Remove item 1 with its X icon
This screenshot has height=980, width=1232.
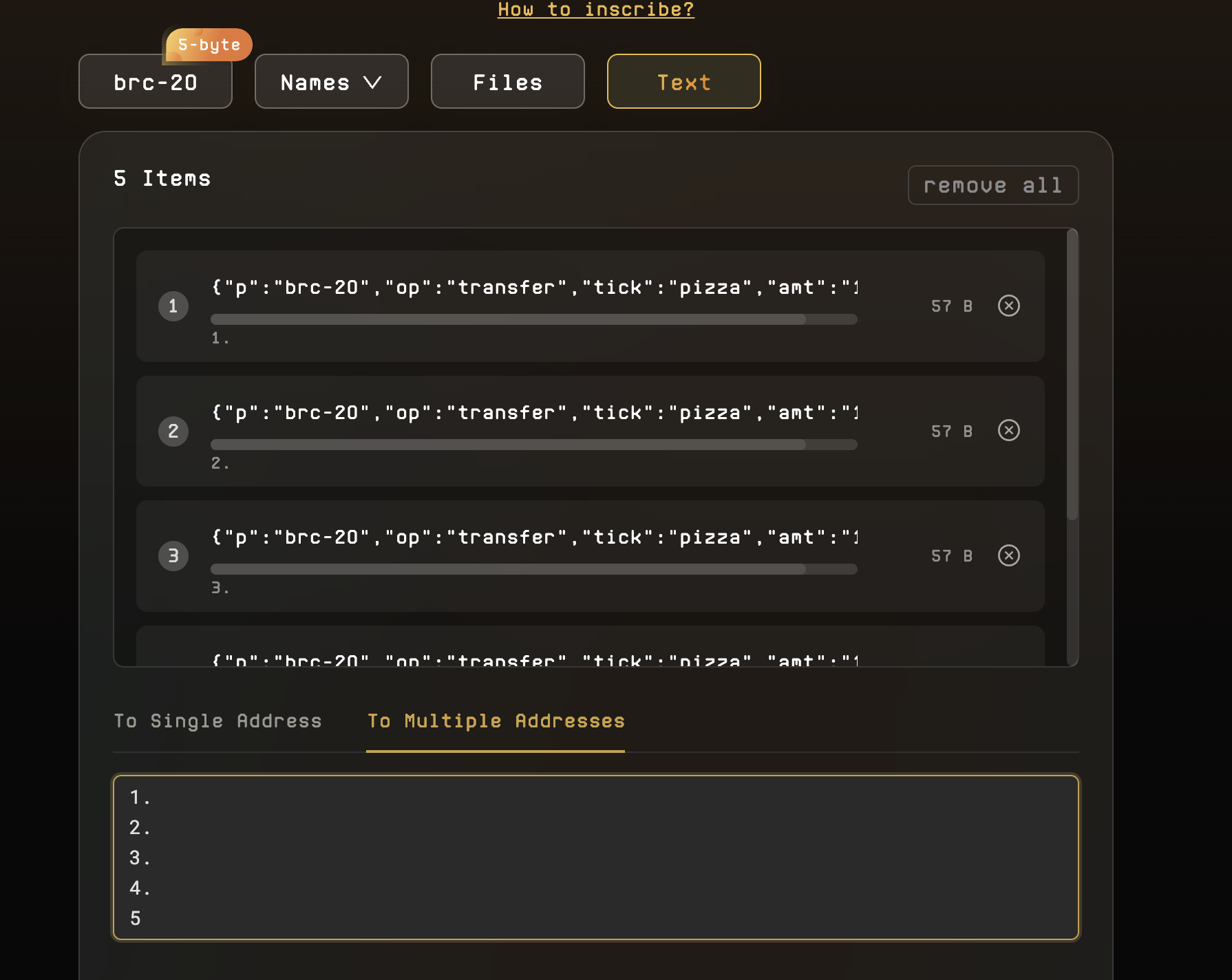point(1008,306)
